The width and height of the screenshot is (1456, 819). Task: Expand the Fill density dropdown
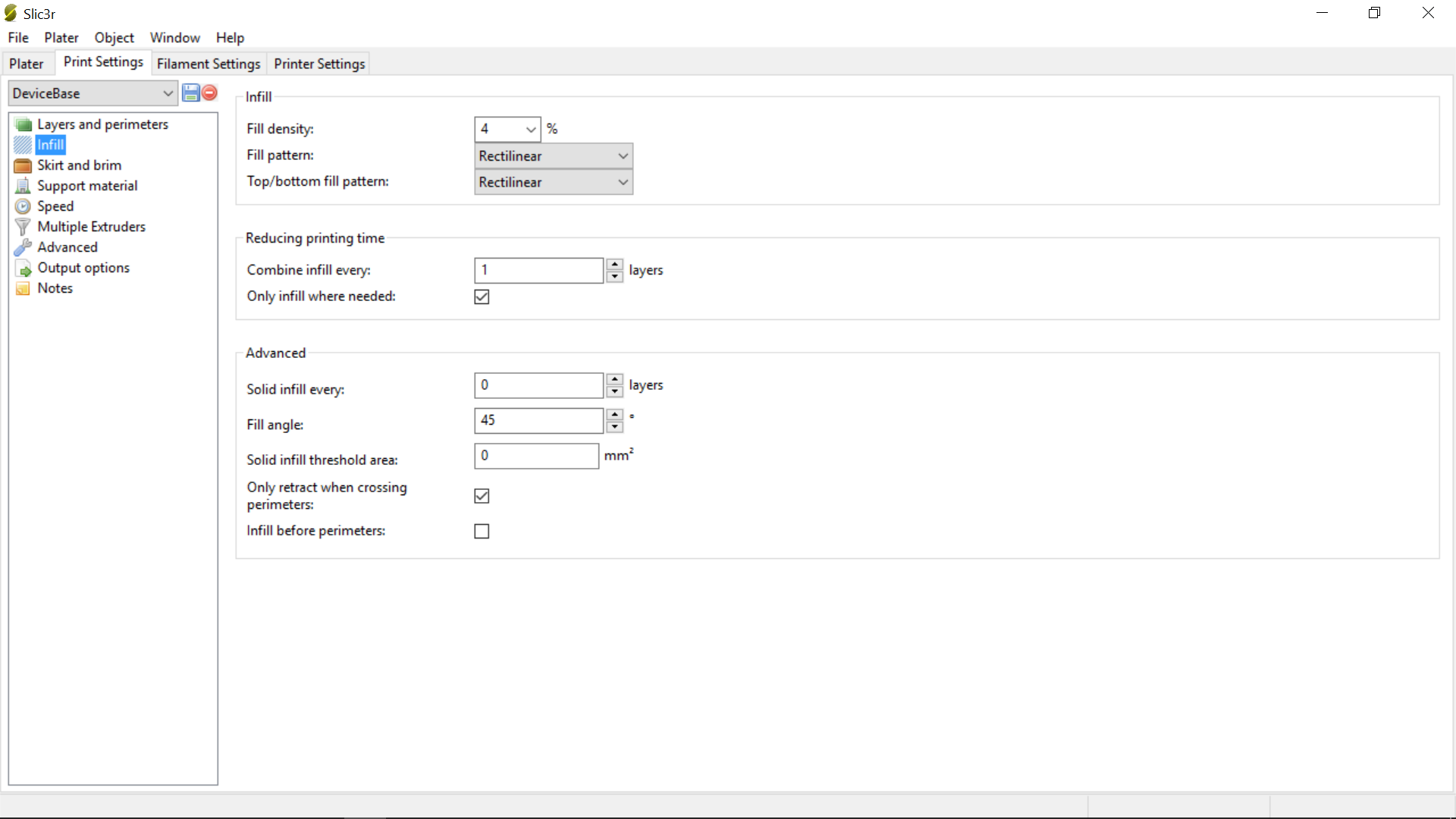click(x=530, y=129)
